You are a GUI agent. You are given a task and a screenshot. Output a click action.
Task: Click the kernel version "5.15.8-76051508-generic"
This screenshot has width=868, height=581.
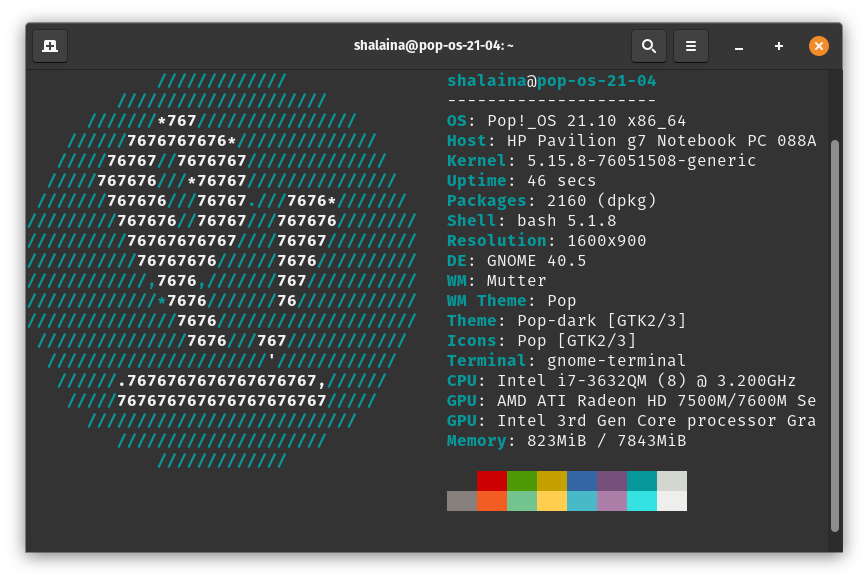(x=642, y=160)
